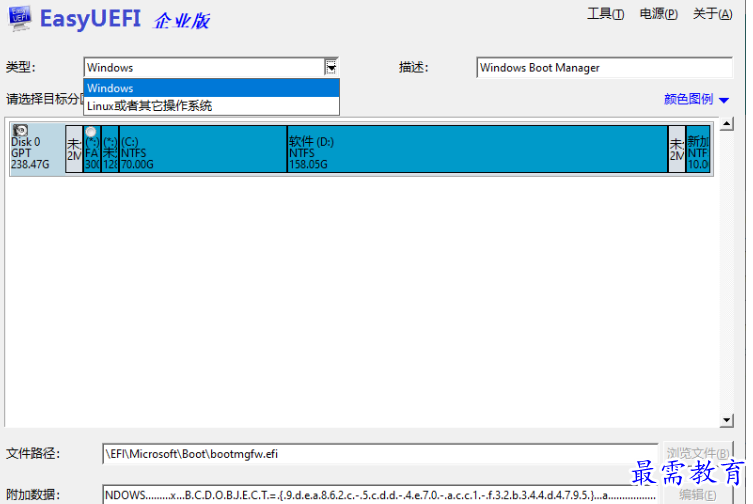Click the Disk 0 GPT 238.47G label
Screen dimensions: 753x504
(x=30, y=153)
